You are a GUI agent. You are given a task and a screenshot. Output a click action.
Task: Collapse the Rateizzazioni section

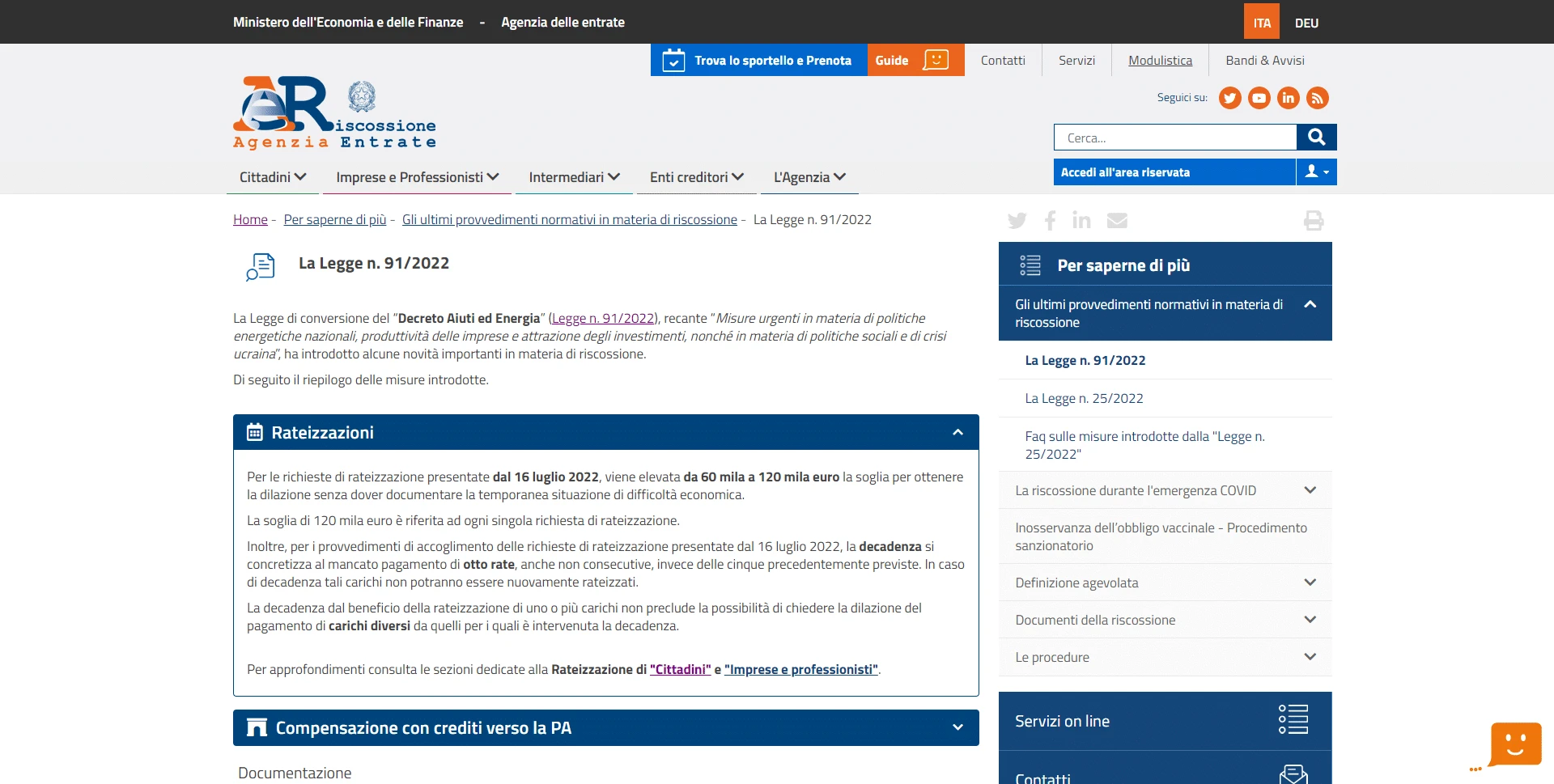pyautogui.click(x=957, y=433)
